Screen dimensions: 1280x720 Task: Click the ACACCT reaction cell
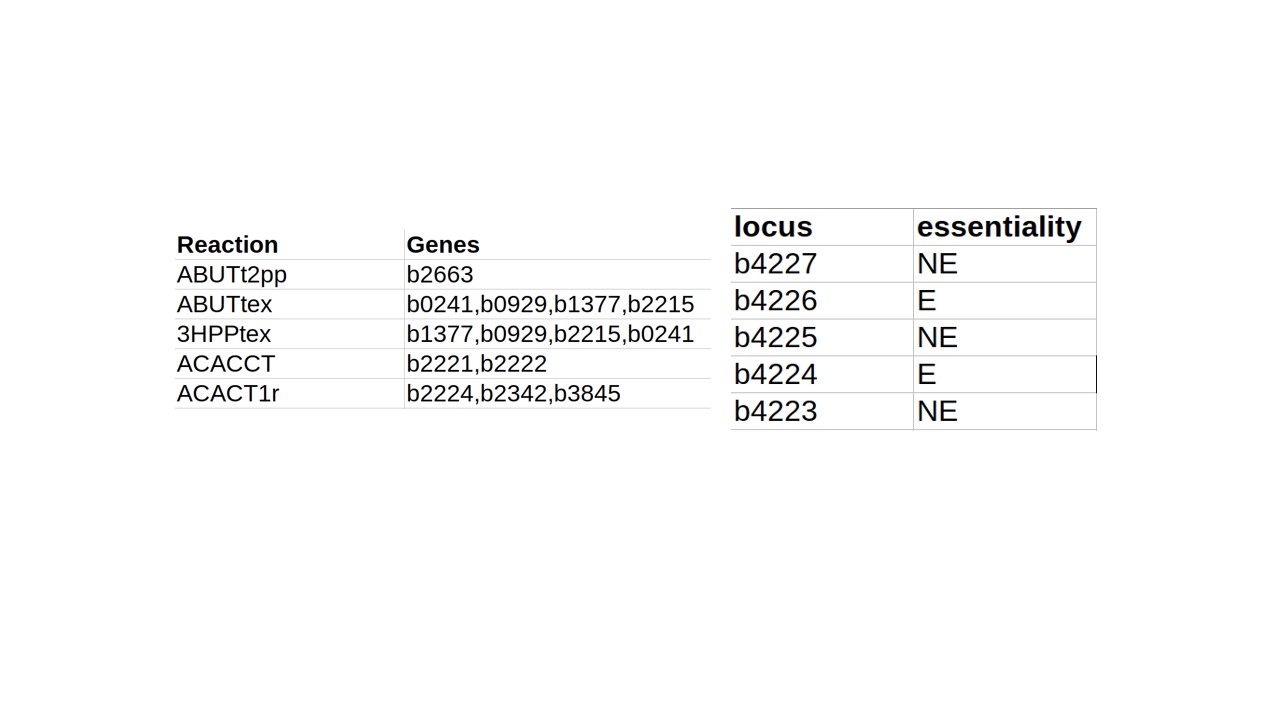click(226, 364)
